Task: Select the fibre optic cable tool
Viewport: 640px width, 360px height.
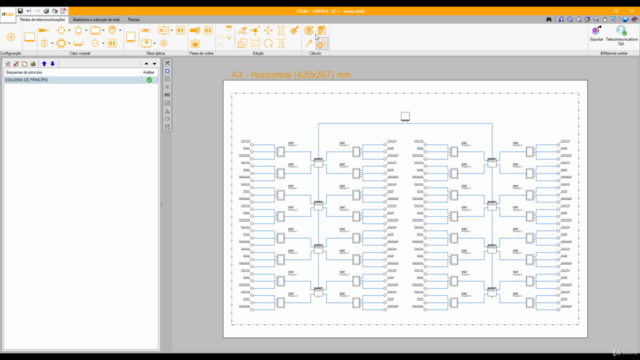Action: 146,30
